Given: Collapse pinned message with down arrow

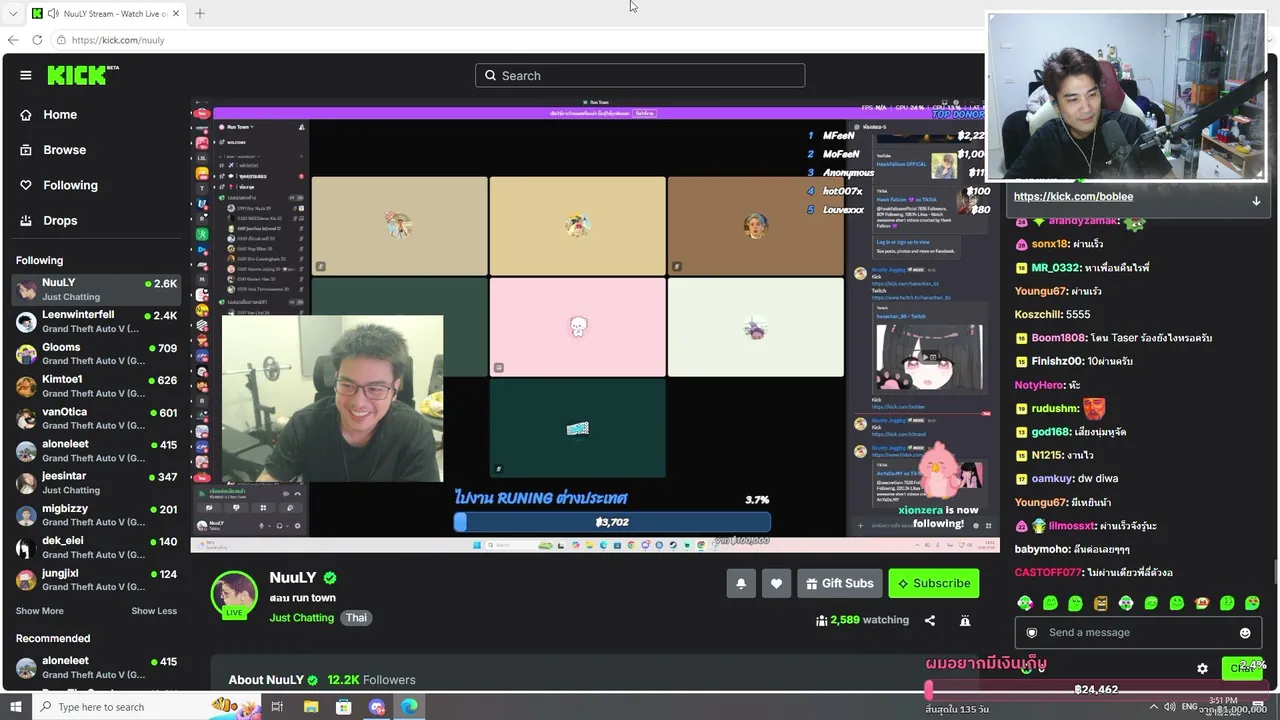Looking at the screenshot, I should point(1256,200).
